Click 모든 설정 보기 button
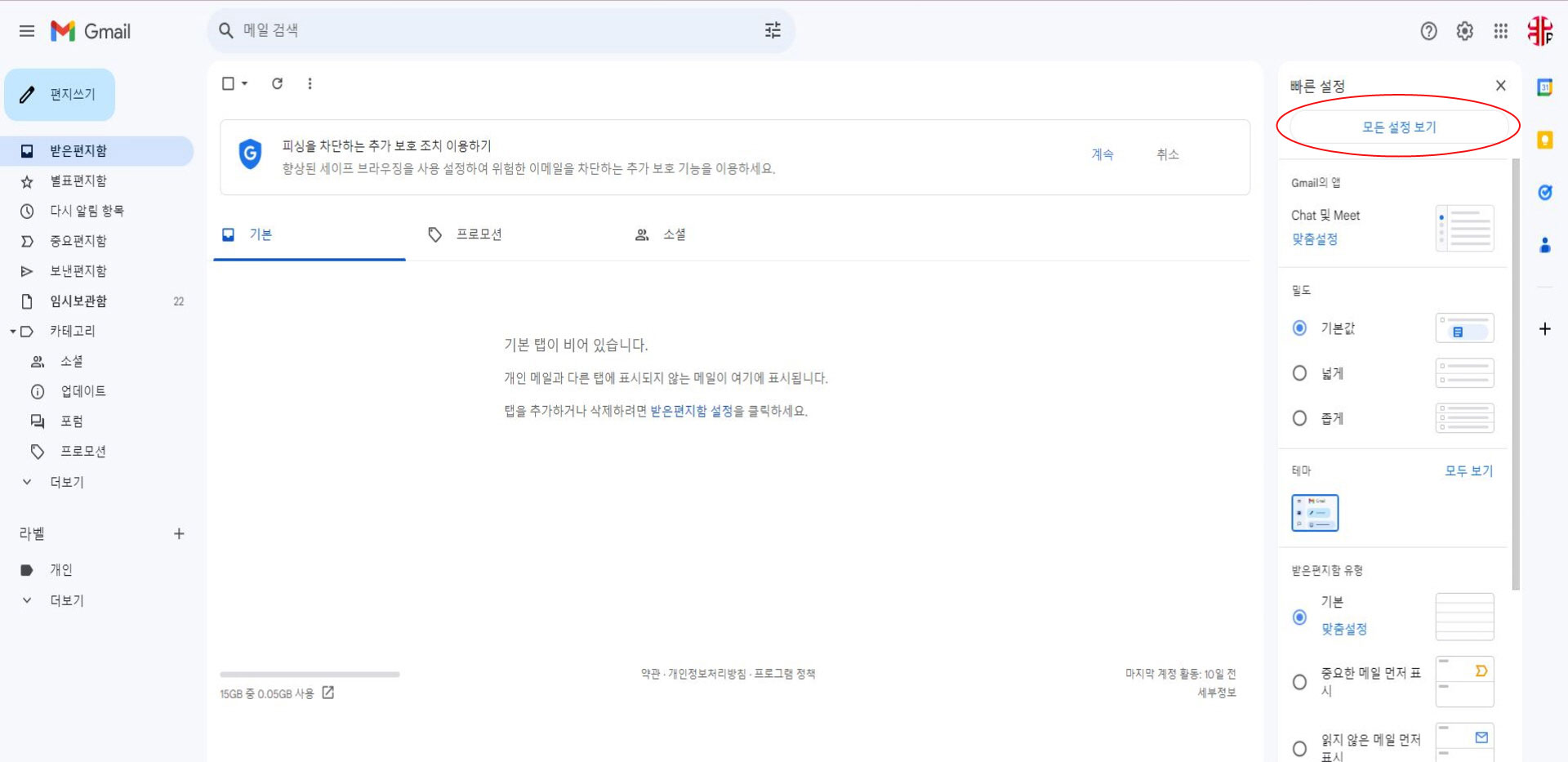Screen dimensions: 1568x762 (1398, 127)
